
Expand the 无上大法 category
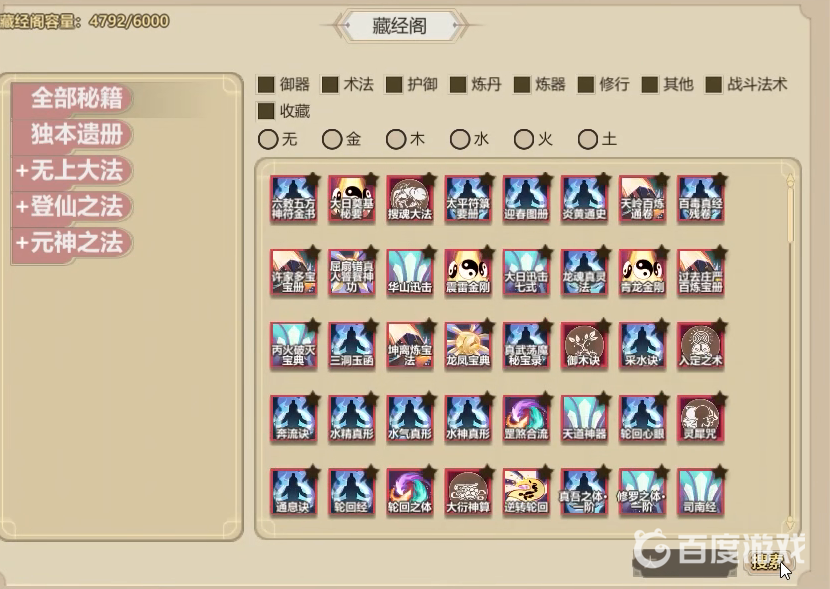[x=72, y=171]
